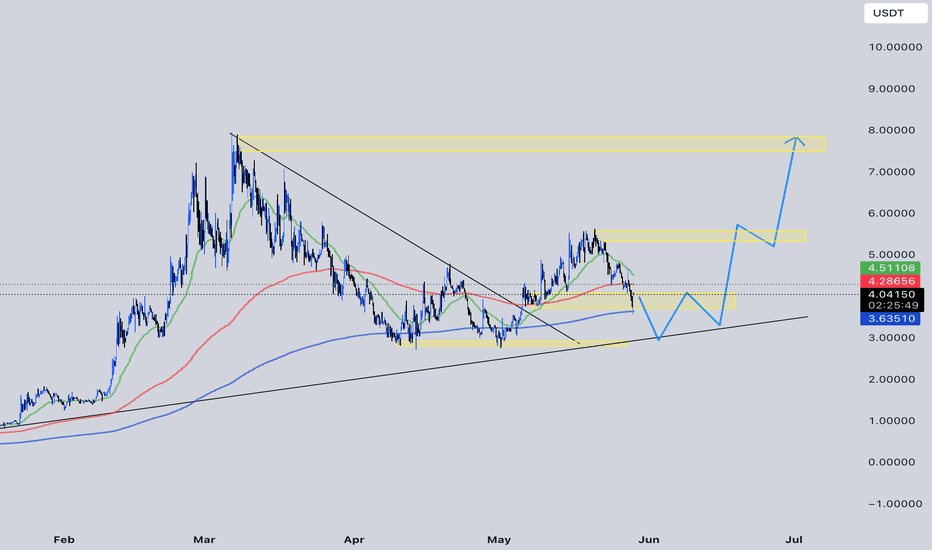Click the 9.00000 price axis value
Viewport: 932px width, 550px height.
(x=891, y=89)
